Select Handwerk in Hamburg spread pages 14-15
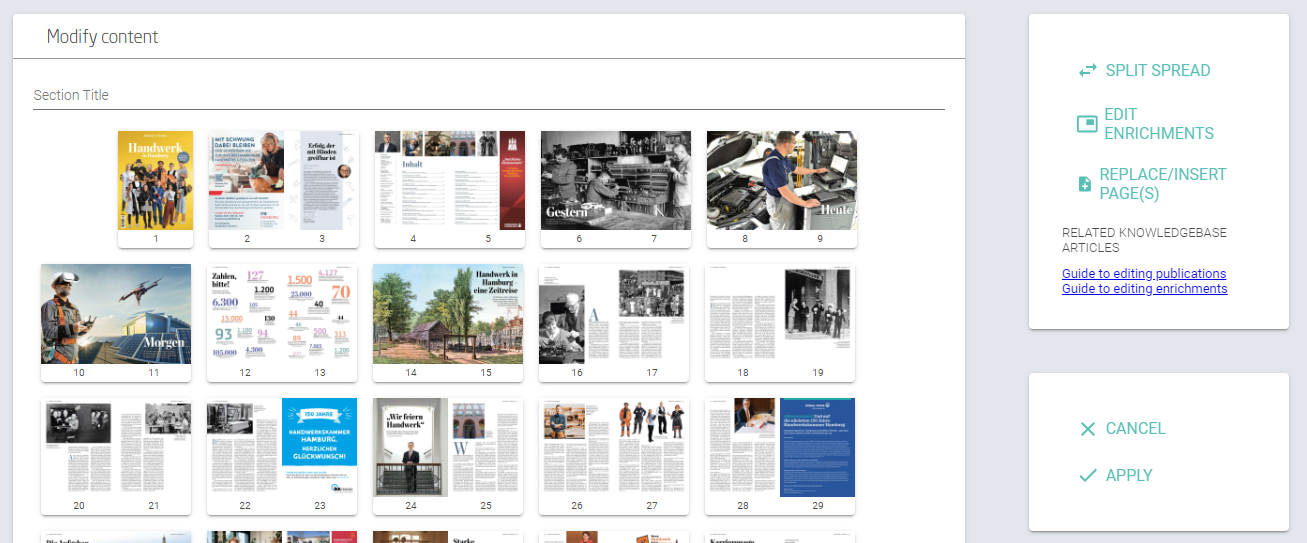This screenshot has height=543, width=1307. 448,314
